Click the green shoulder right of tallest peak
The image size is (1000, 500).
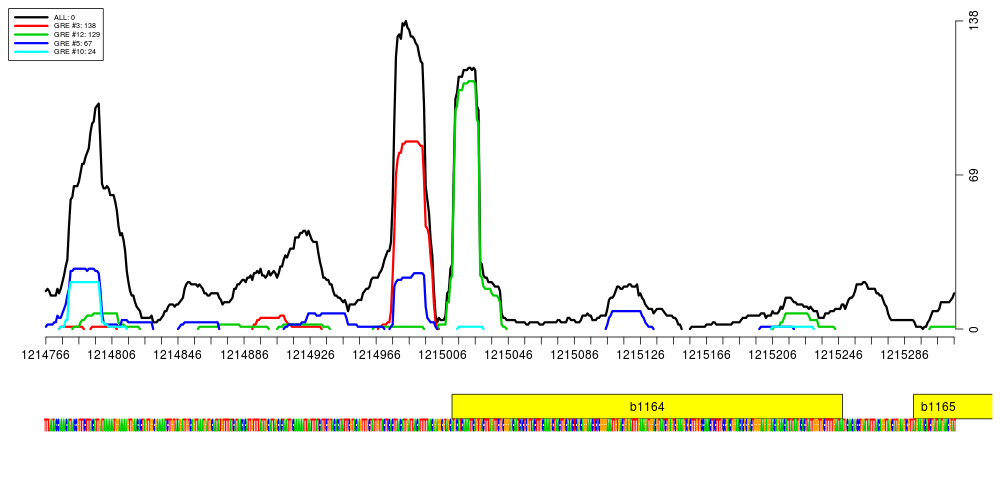489,291
